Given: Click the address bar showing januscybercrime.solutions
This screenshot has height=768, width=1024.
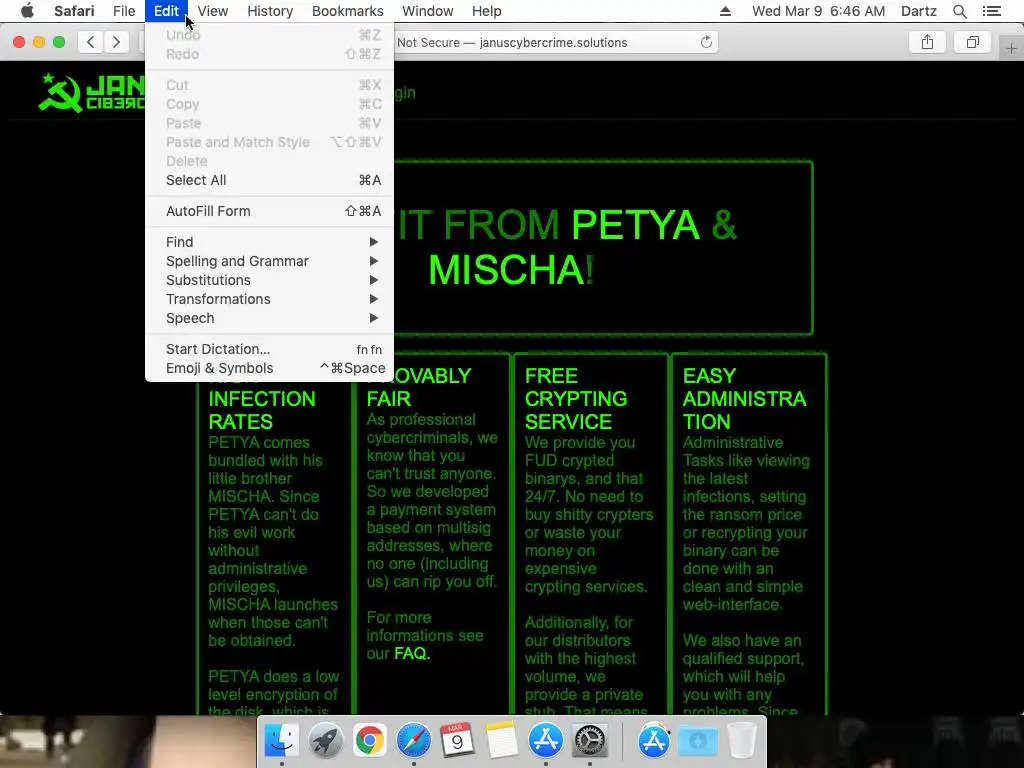Looking at the screenshot, I should coord(555,42).
